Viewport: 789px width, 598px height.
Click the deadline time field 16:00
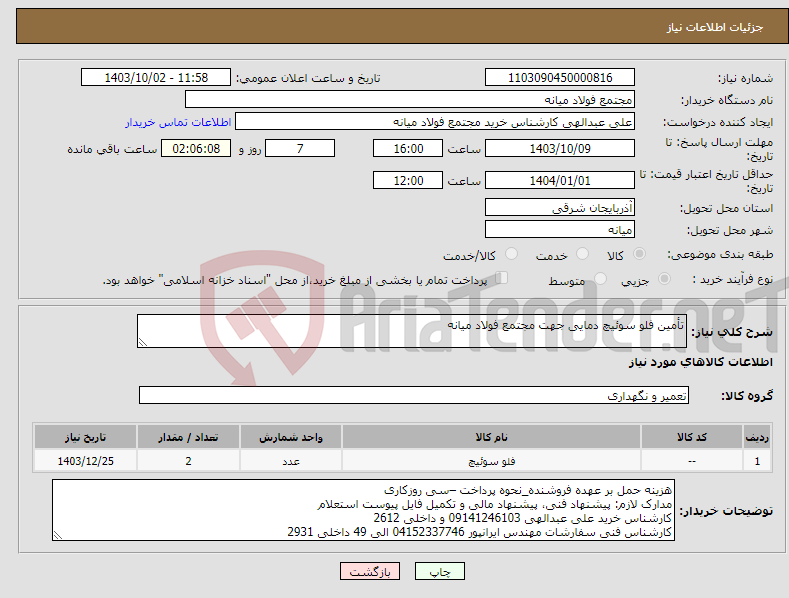(408, 148)
